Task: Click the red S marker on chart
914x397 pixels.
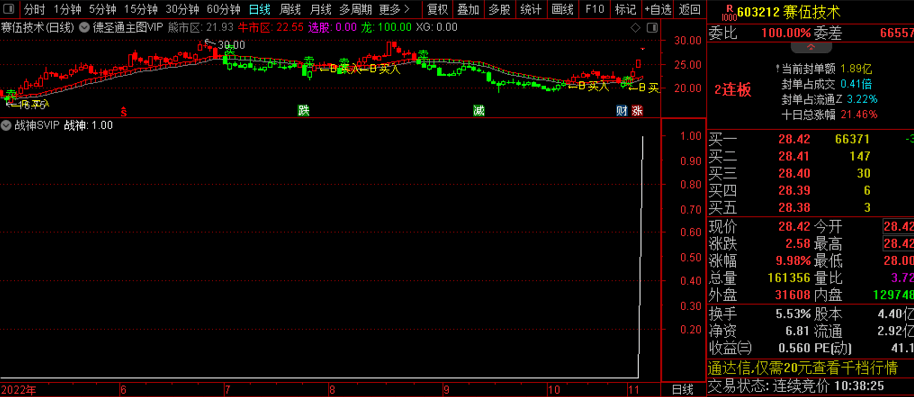Action: 124,111
